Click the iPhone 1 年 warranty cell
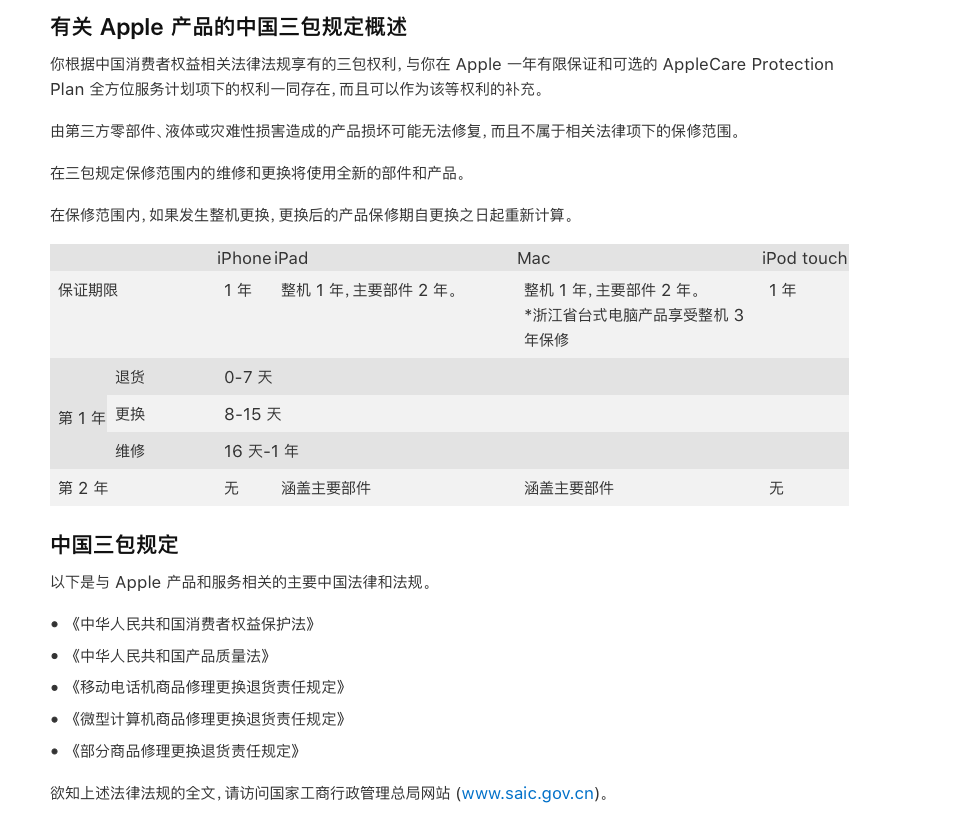 (x=237, y=290)
